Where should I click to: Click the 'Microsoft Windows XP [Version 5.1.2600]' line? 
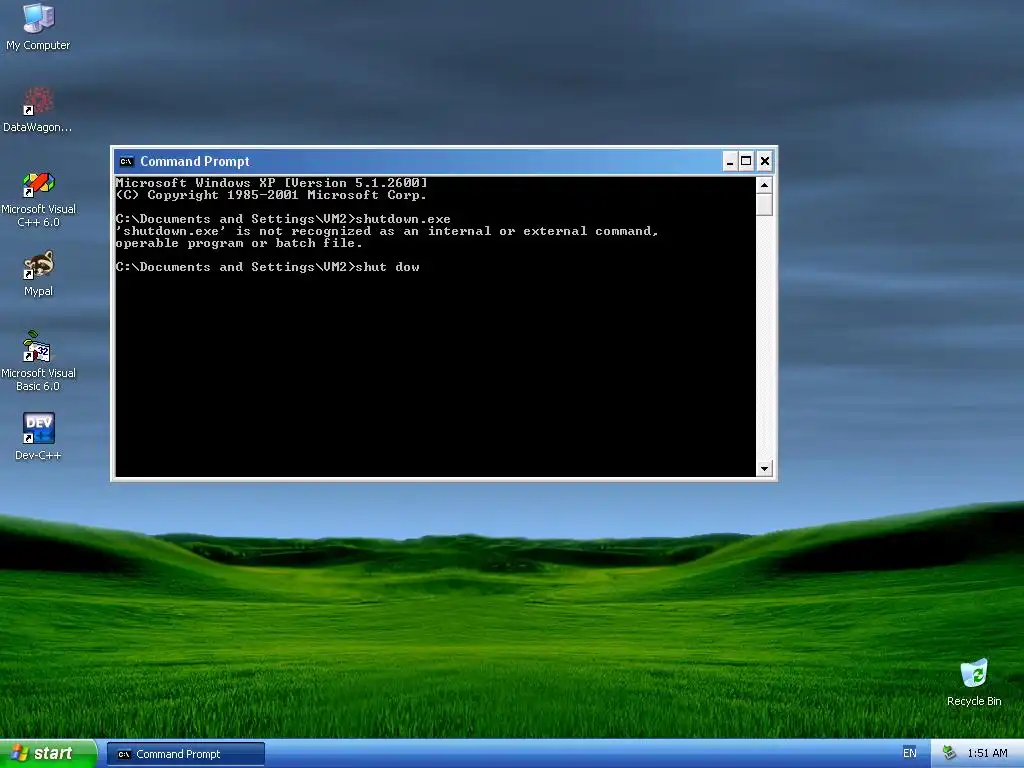272,183
